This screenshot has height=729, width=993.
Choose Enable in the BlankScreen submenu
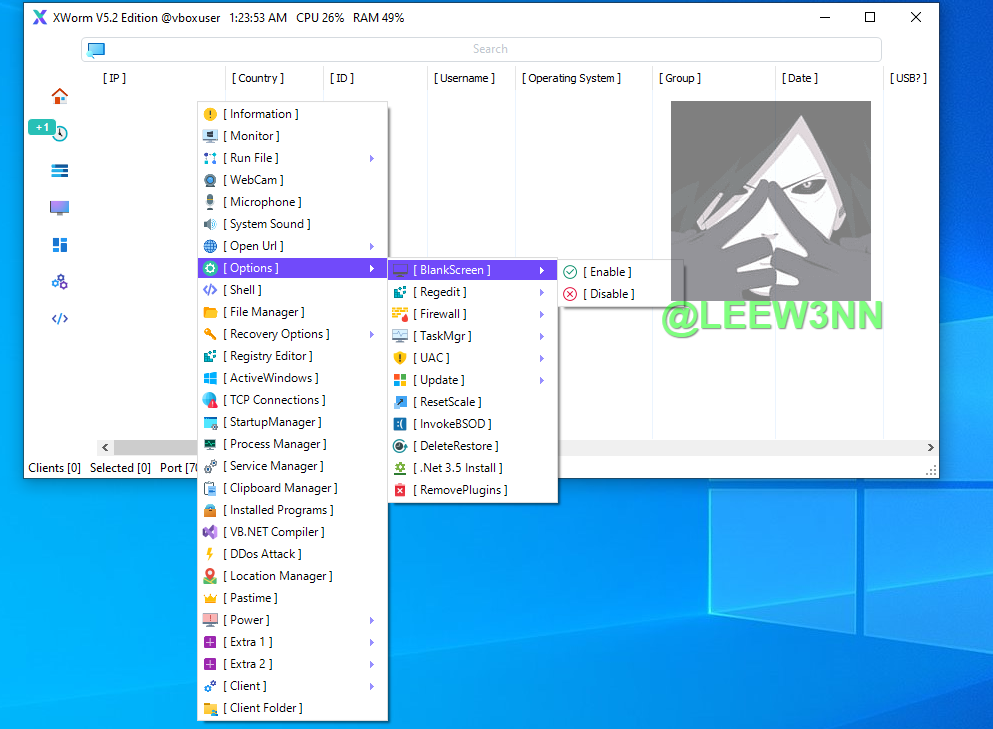(x=607, y=272)
